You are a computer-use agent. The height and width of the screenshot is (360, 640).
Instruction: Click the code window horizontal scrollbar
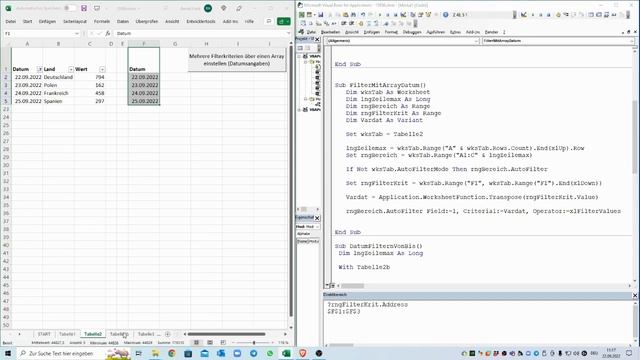point(353,286)
